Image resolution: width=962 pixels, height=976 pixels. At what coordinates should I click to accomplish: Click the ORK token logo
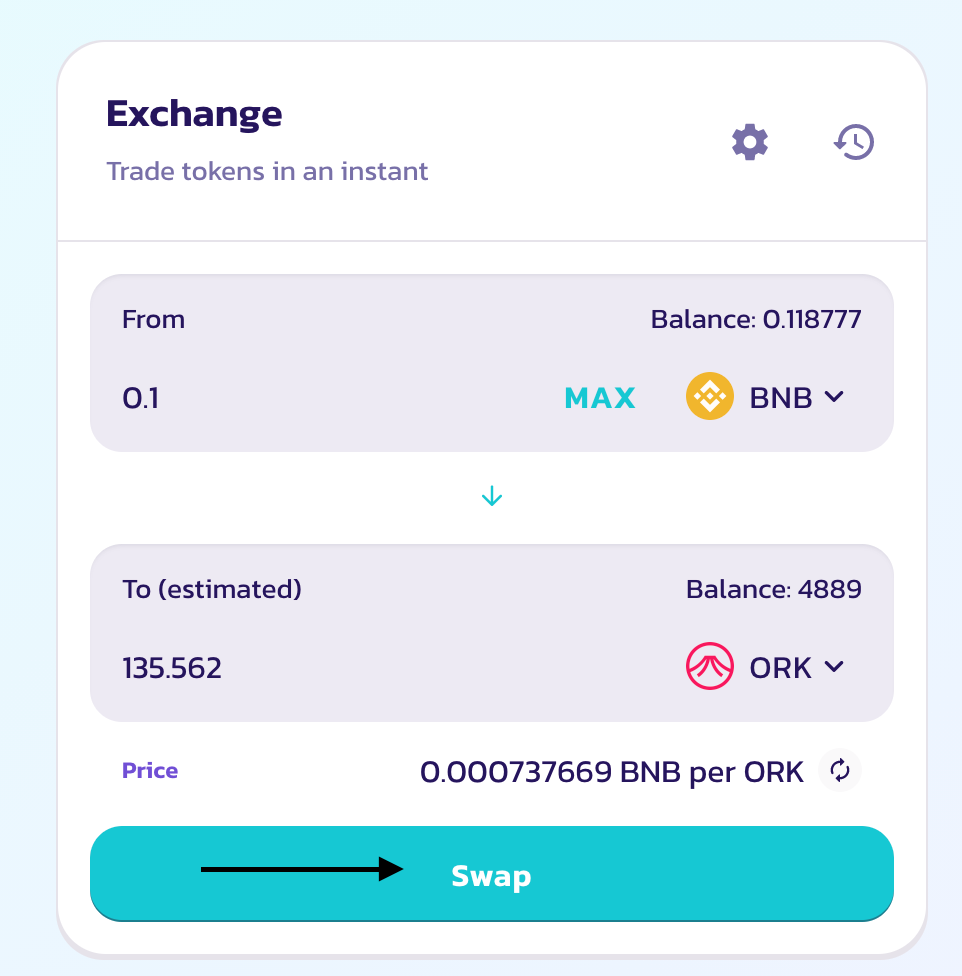(x=709, y=666)
